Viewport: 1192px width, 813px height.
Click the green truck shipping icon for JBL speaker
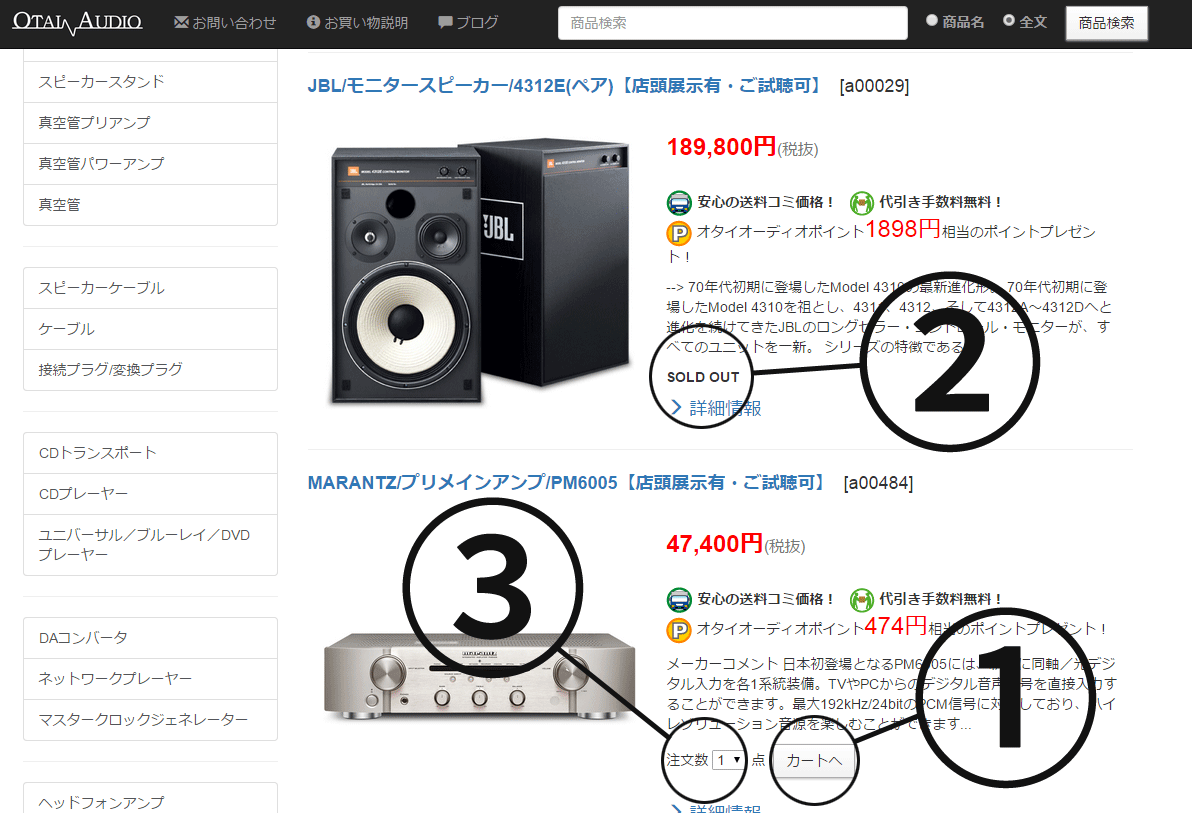[679, 202]
